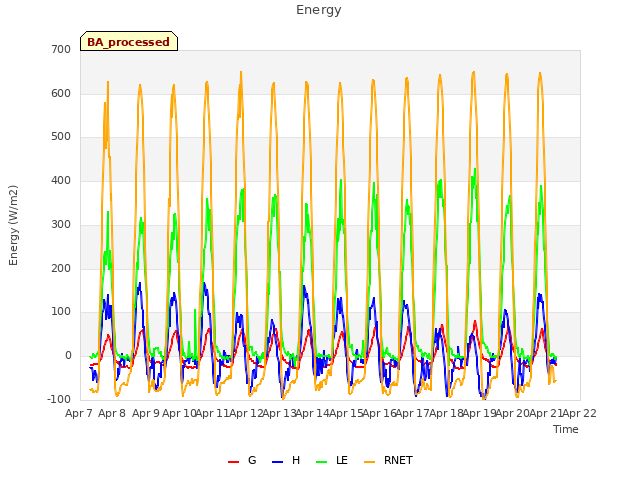The width and height of the screenshot is (640, 480).
Task: Click the Apr 12 x-axis tick label
Action: pos(246,413)
